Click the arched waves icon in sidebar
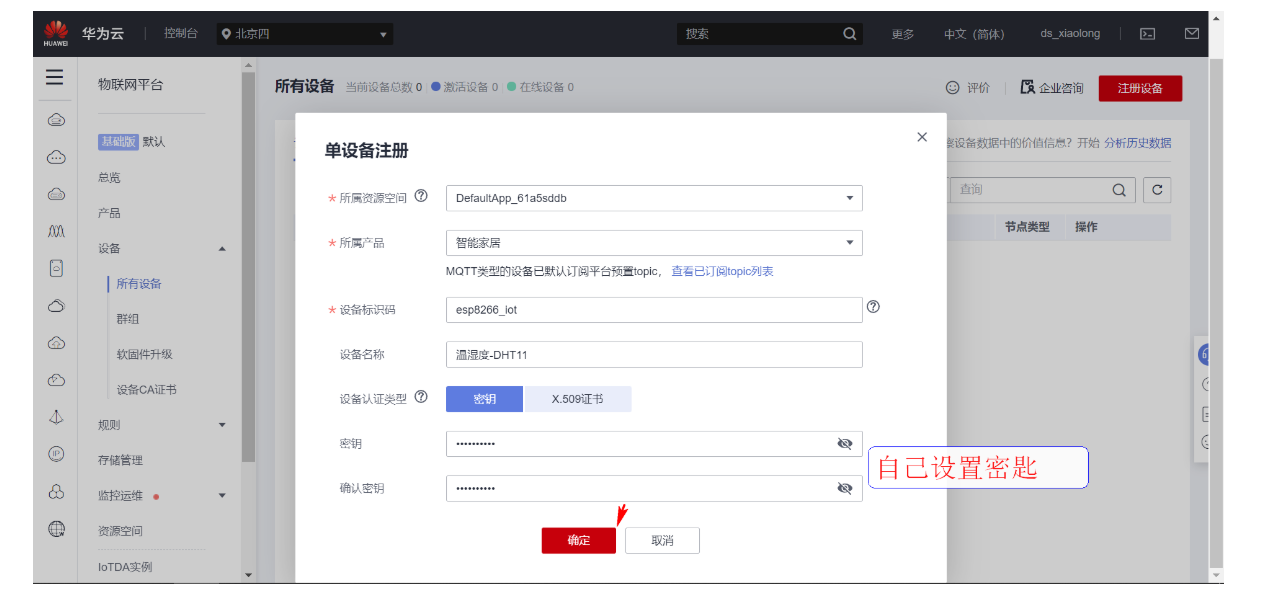This screenshot has height=606, width=1278. pos(56,231)
